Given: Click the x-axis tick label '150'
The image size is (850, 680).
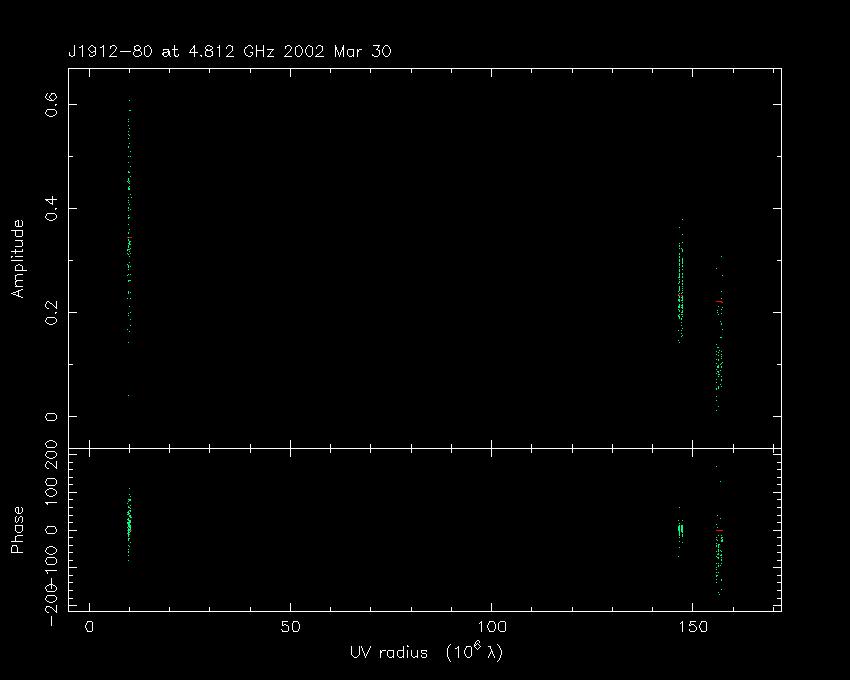Looking at the screenshot, I should (x=693, y=627).
